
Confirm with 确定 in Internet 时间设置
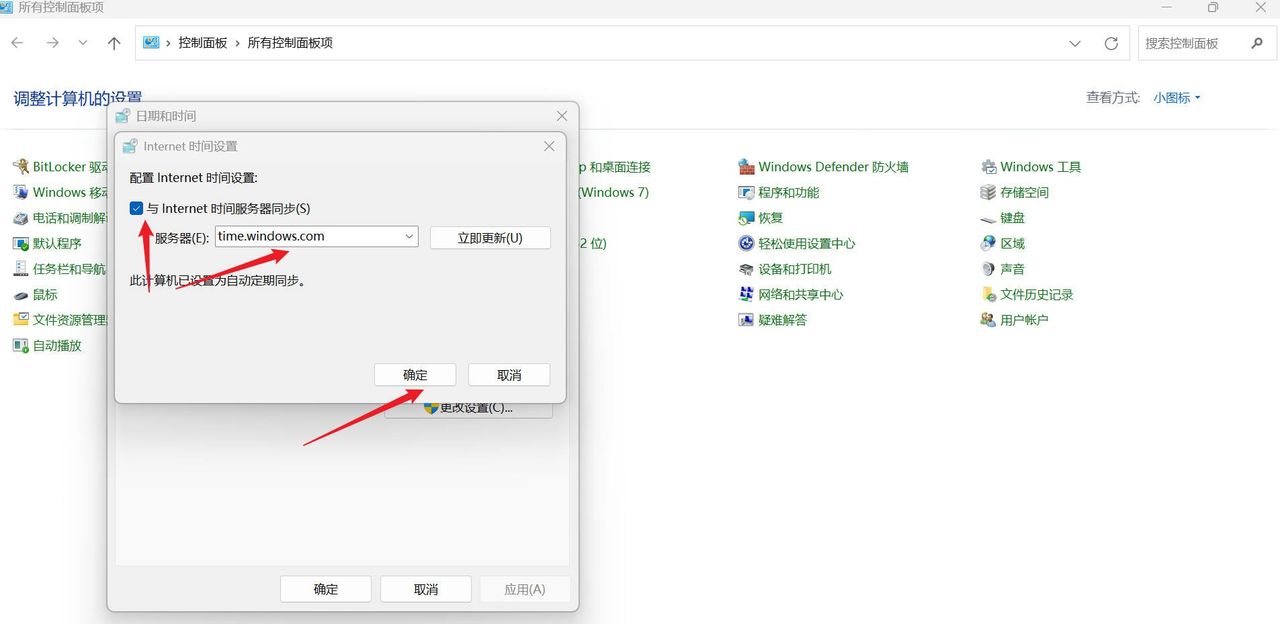pos(415,375)
